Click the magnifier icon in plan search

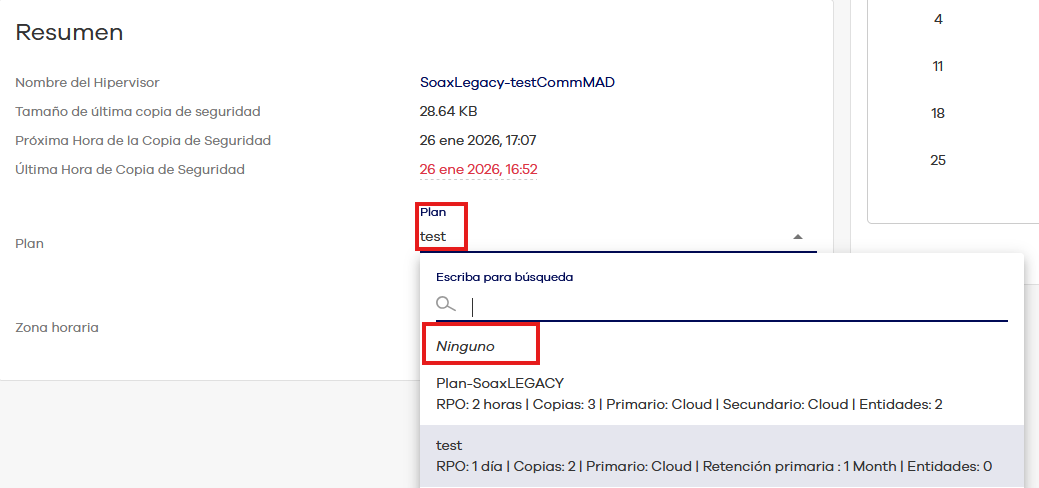click(x=446, y=304)
